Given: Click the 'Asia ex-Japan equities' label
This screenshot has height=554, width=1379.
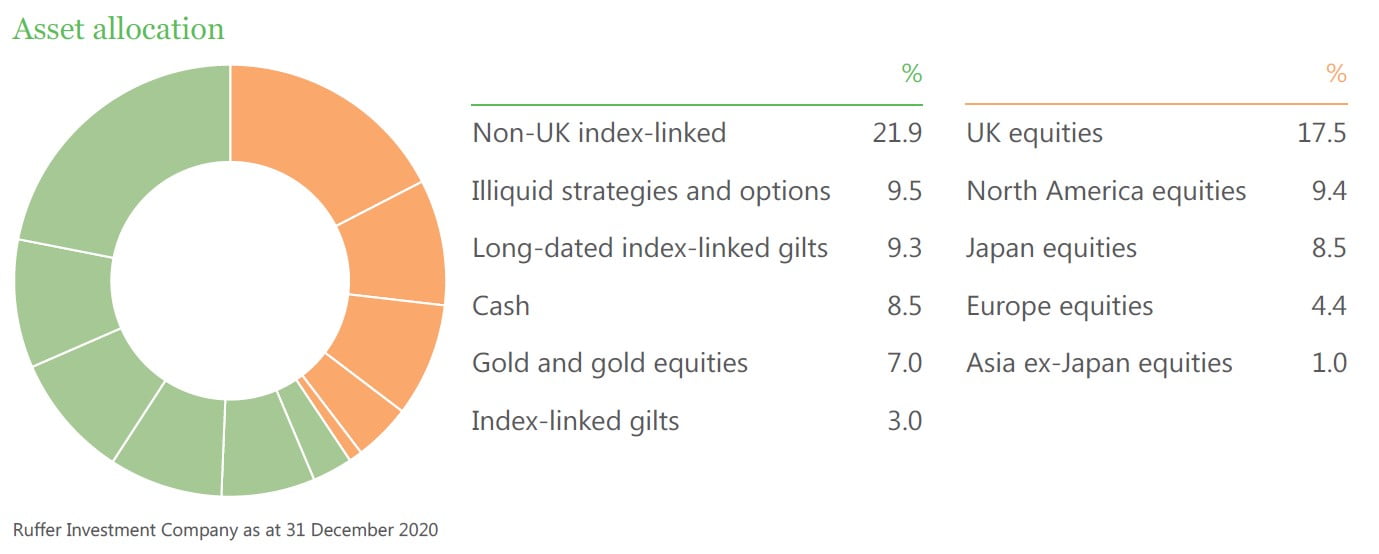Looking at the screenshot, I should (1099, 362).
